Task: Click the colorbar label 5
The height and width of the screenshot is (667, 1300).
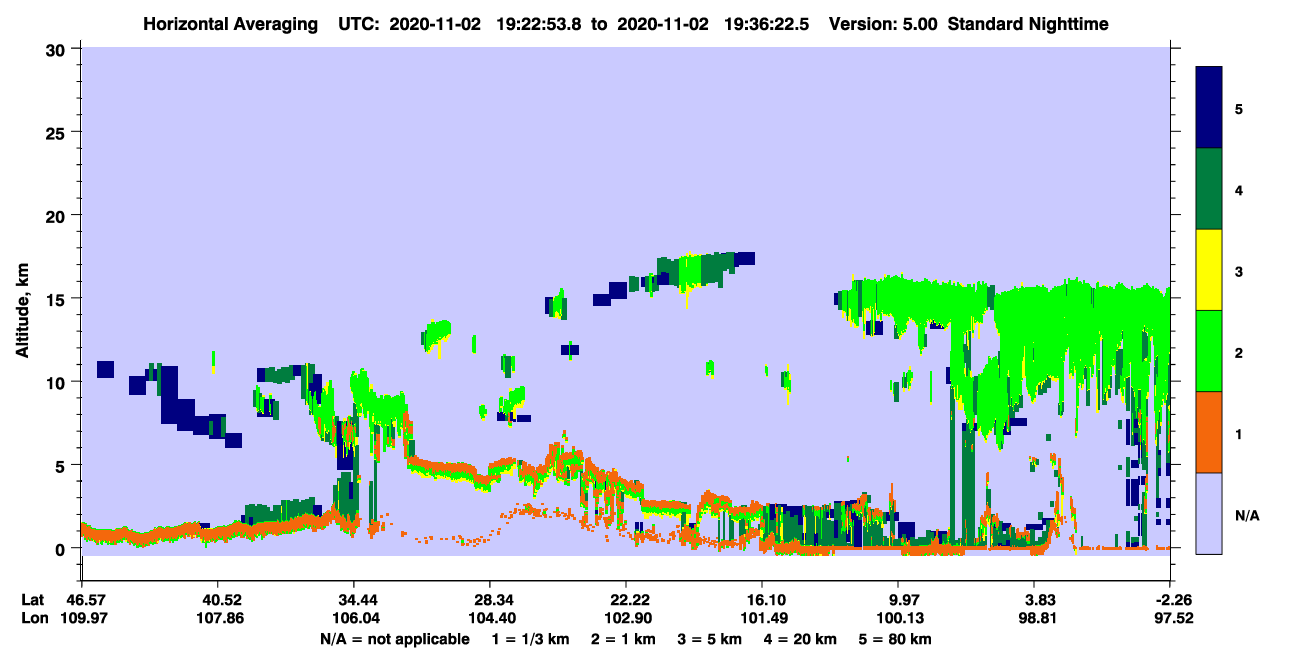Action: pos(1238,108)
